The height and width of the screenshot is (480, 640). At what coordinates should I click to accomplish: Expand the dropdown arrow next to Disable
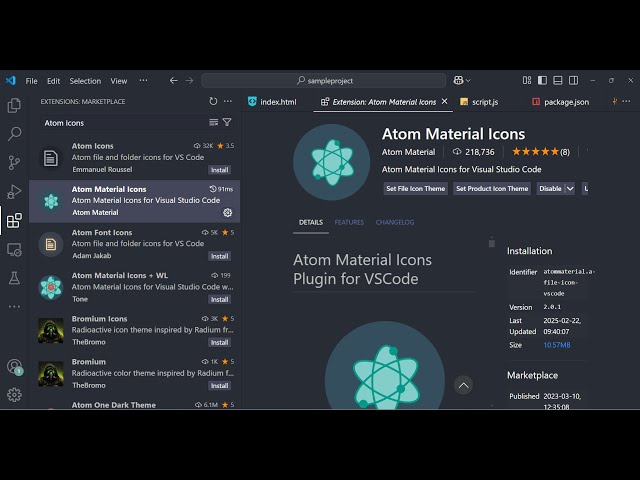click(570, 188)
